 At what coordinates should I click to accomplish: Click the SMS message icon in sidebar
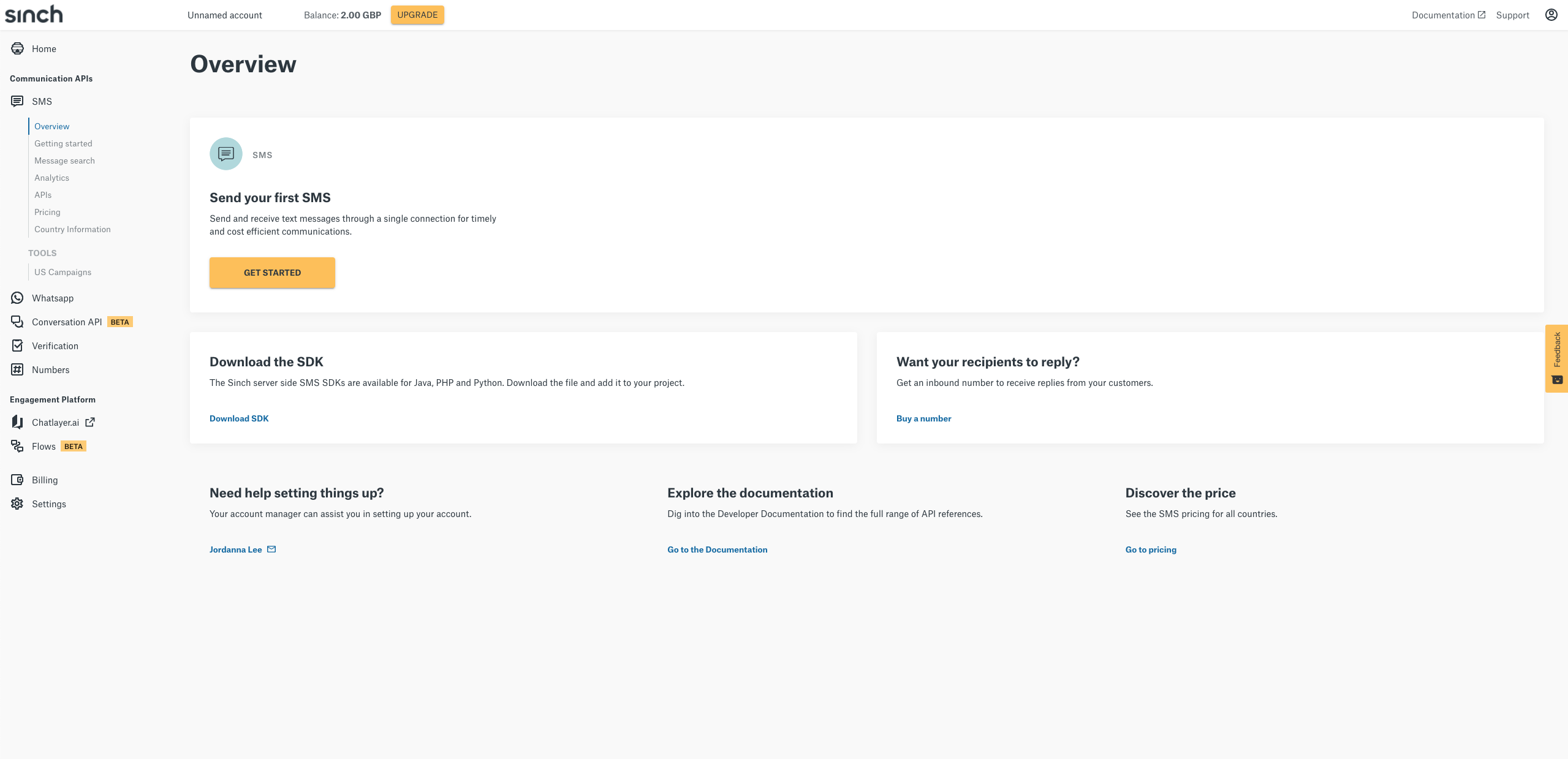pos(17,101)
